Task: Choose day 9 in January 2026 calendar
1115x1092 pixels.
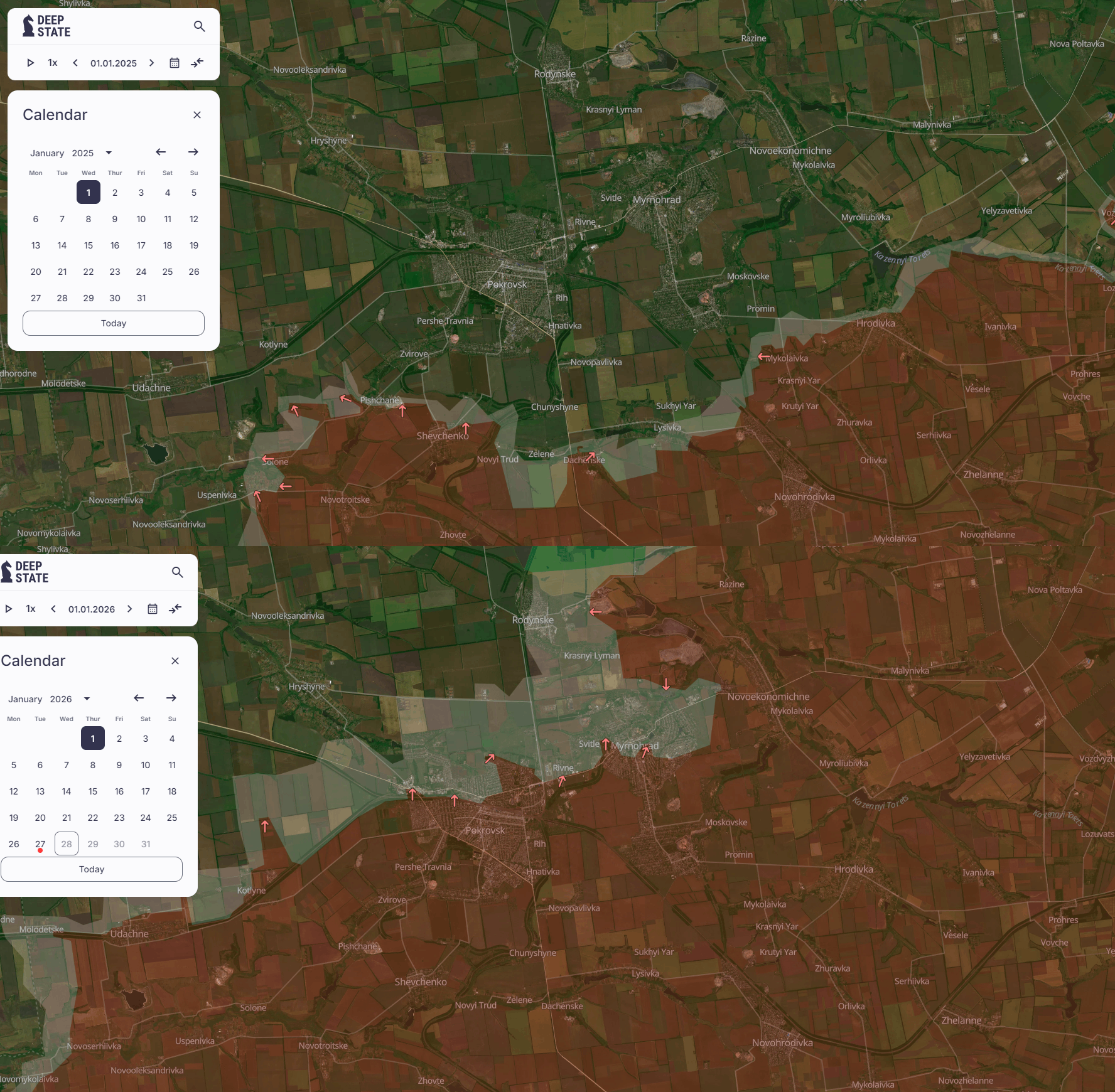Action: (119, 765)
